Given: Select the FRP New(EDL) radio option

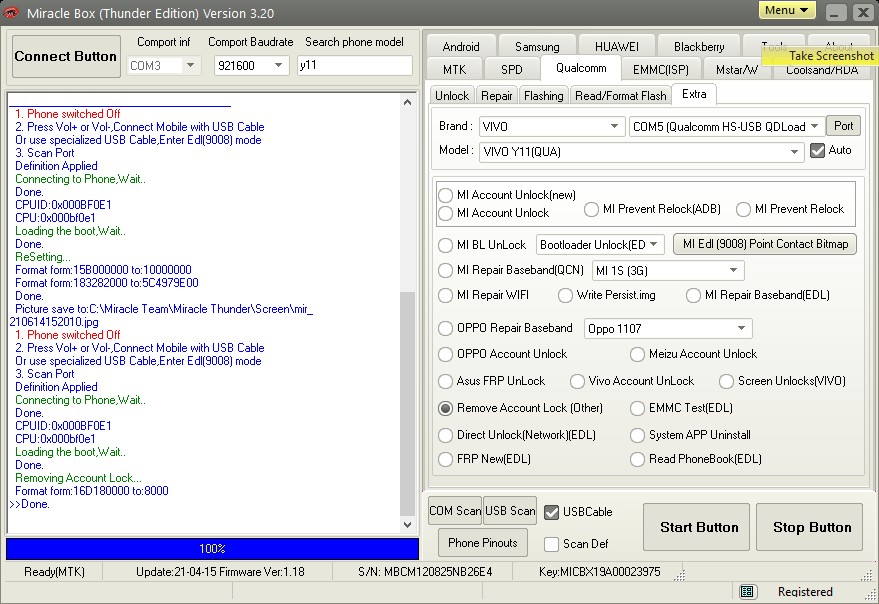Looking at the screenshot, I should pos(446,460).
